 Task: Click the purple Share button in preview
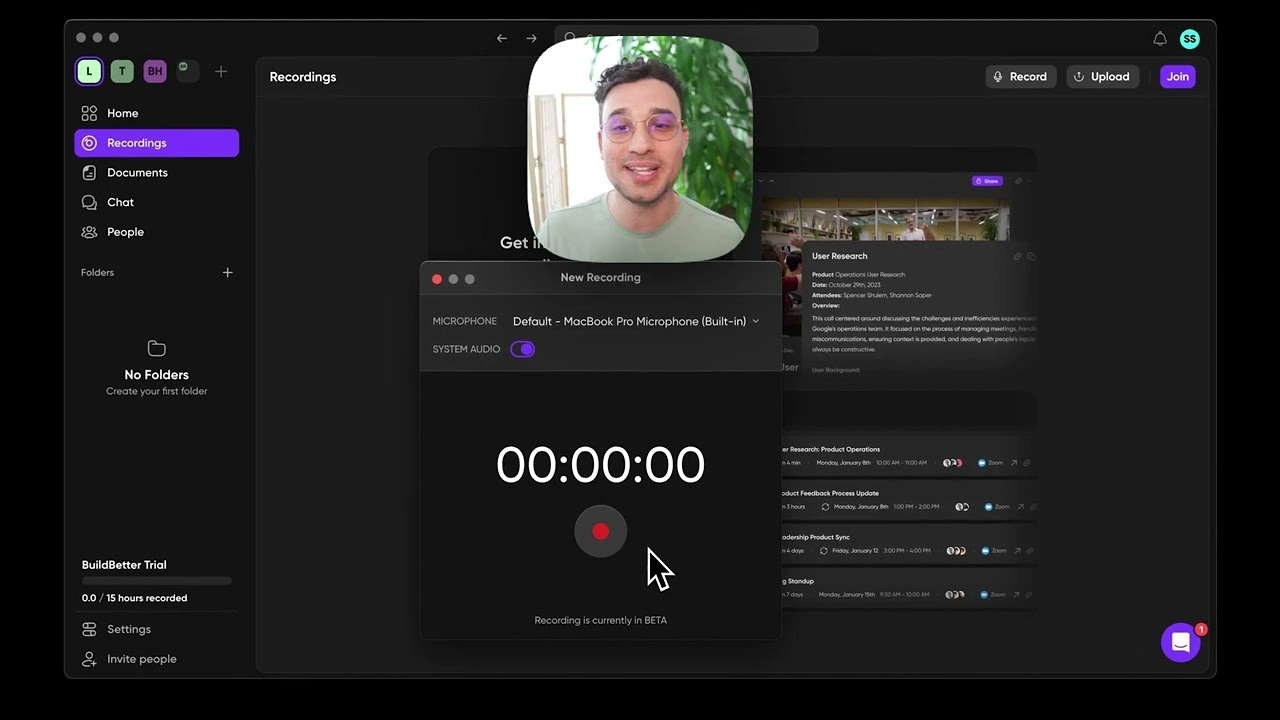(x=987, y=181)
